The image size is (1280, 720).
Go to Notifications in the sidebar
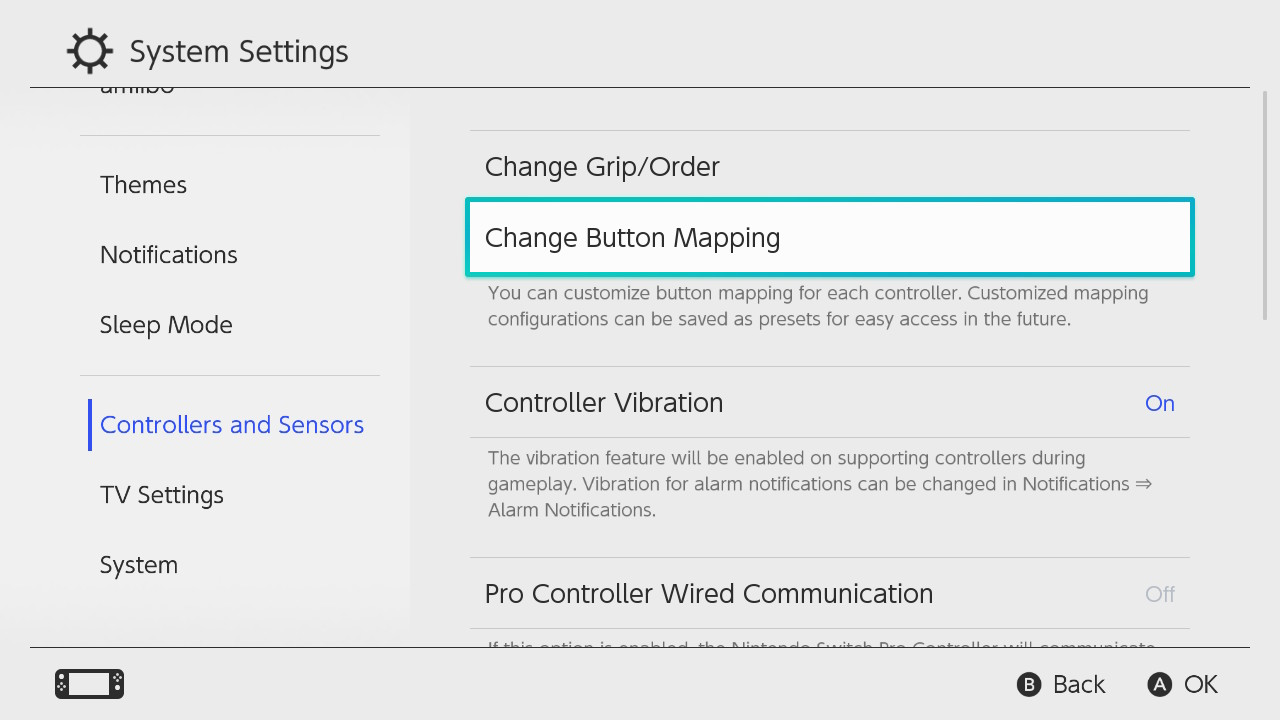[168, 255]
